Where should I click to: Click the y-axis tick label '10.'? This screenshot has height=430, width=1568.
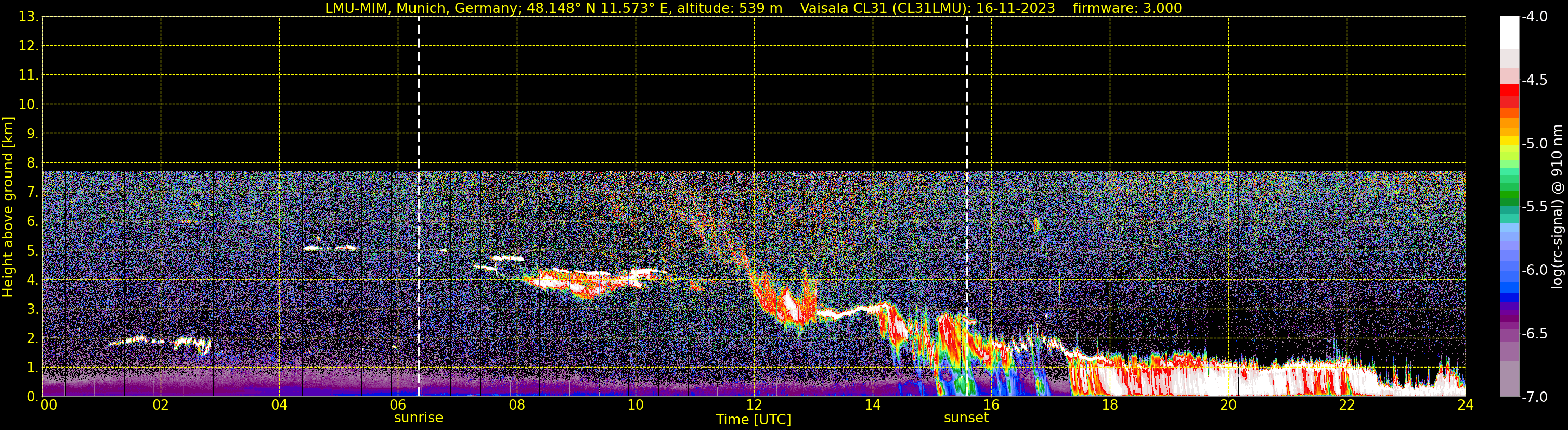point(29,104)
